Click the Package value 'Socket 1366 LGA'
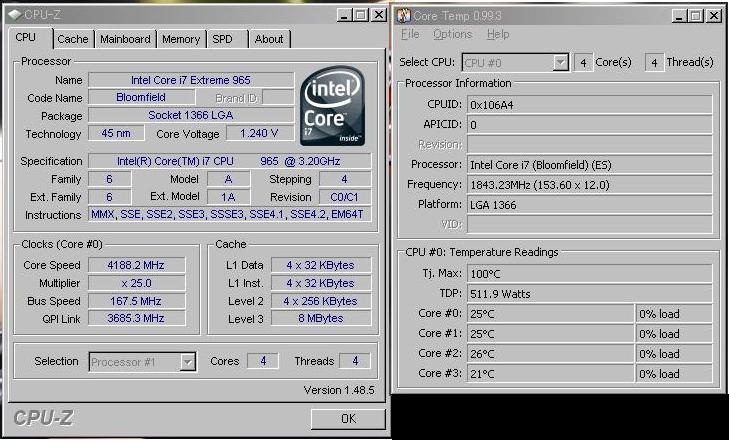Image resolution: width=729 pixels, height=440 pixels. pos(191,115)
